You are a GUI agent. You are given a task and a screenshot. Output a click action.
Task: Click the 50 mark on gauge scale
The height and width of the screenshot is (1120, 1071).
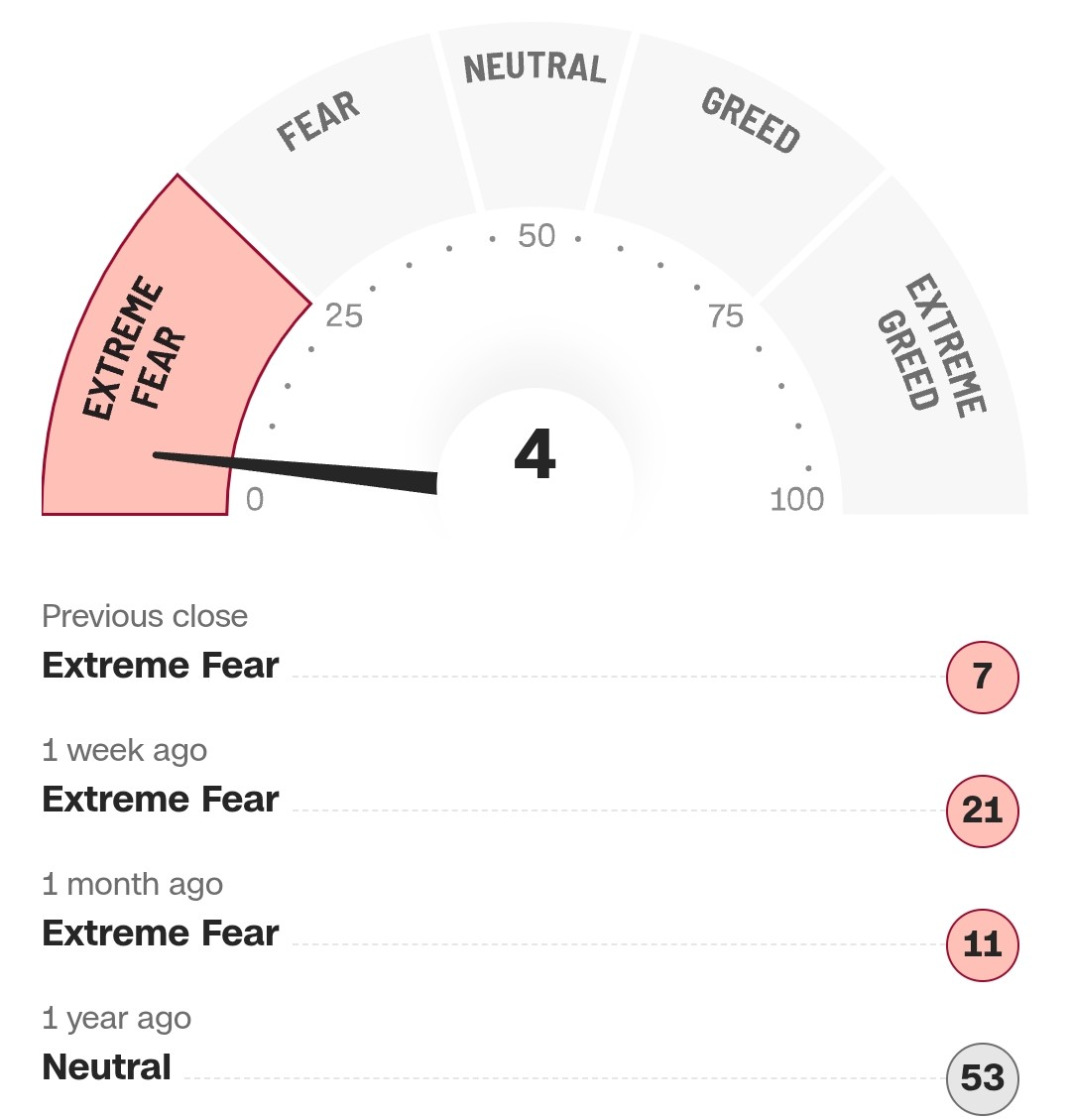click(x=536, y=236)
